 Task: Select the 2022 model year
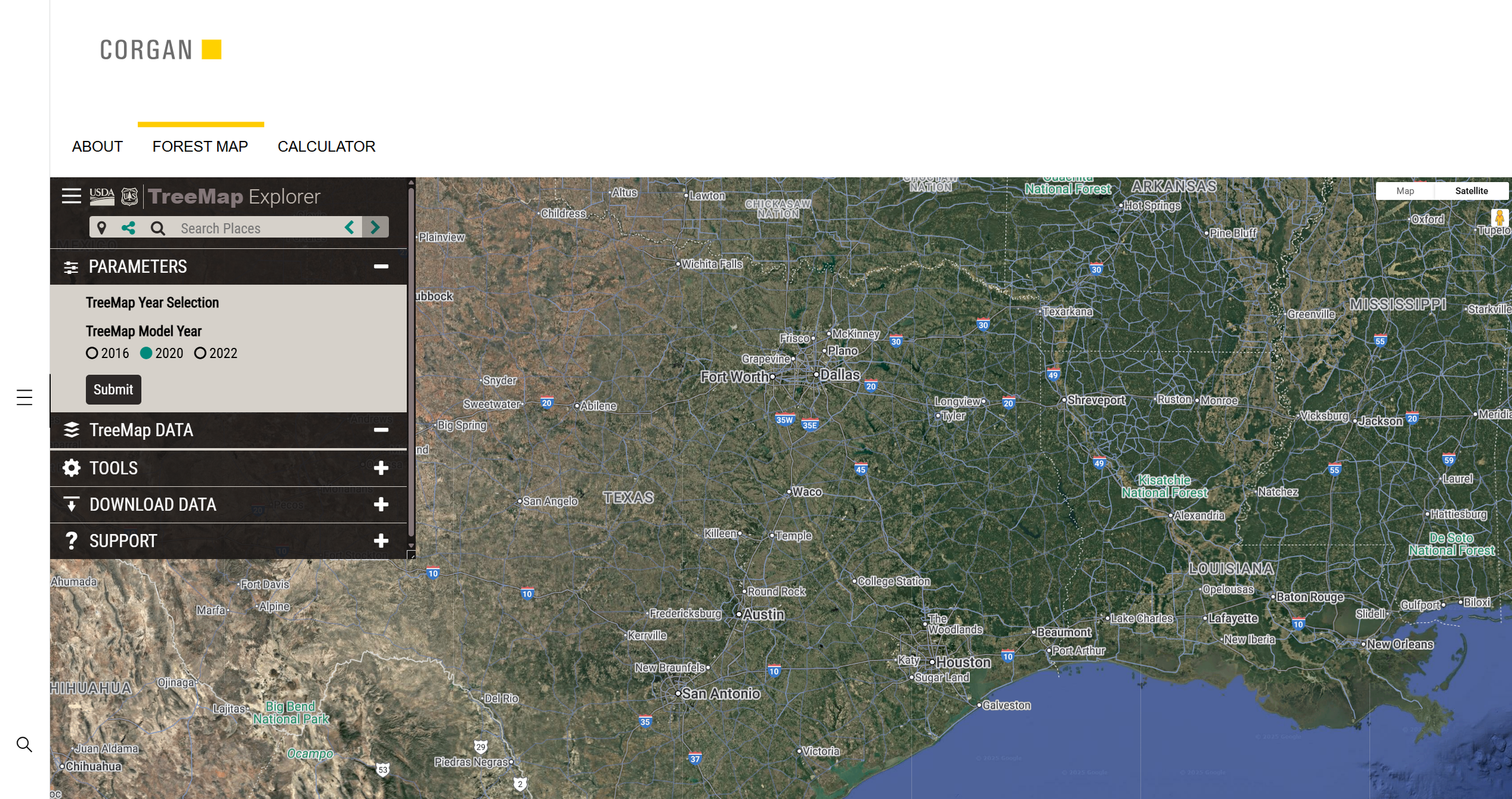(200, 353)
